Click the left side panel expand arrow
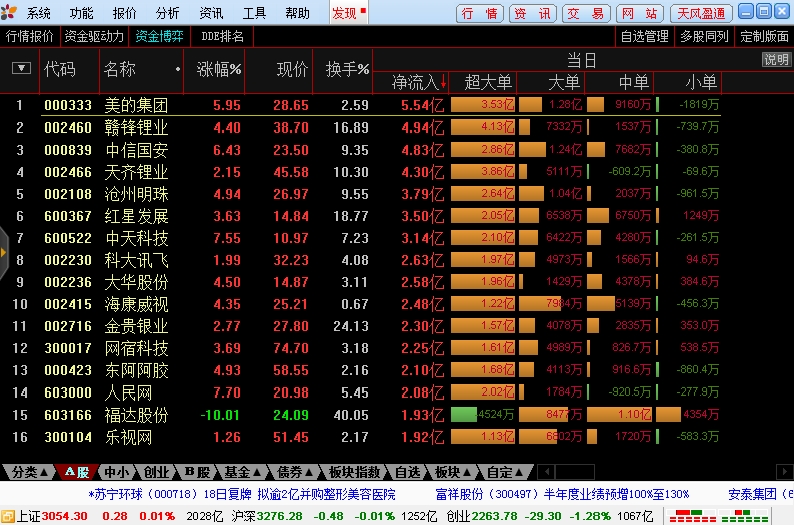Viewport: 794px width, 525px height. tap(4, 252)
